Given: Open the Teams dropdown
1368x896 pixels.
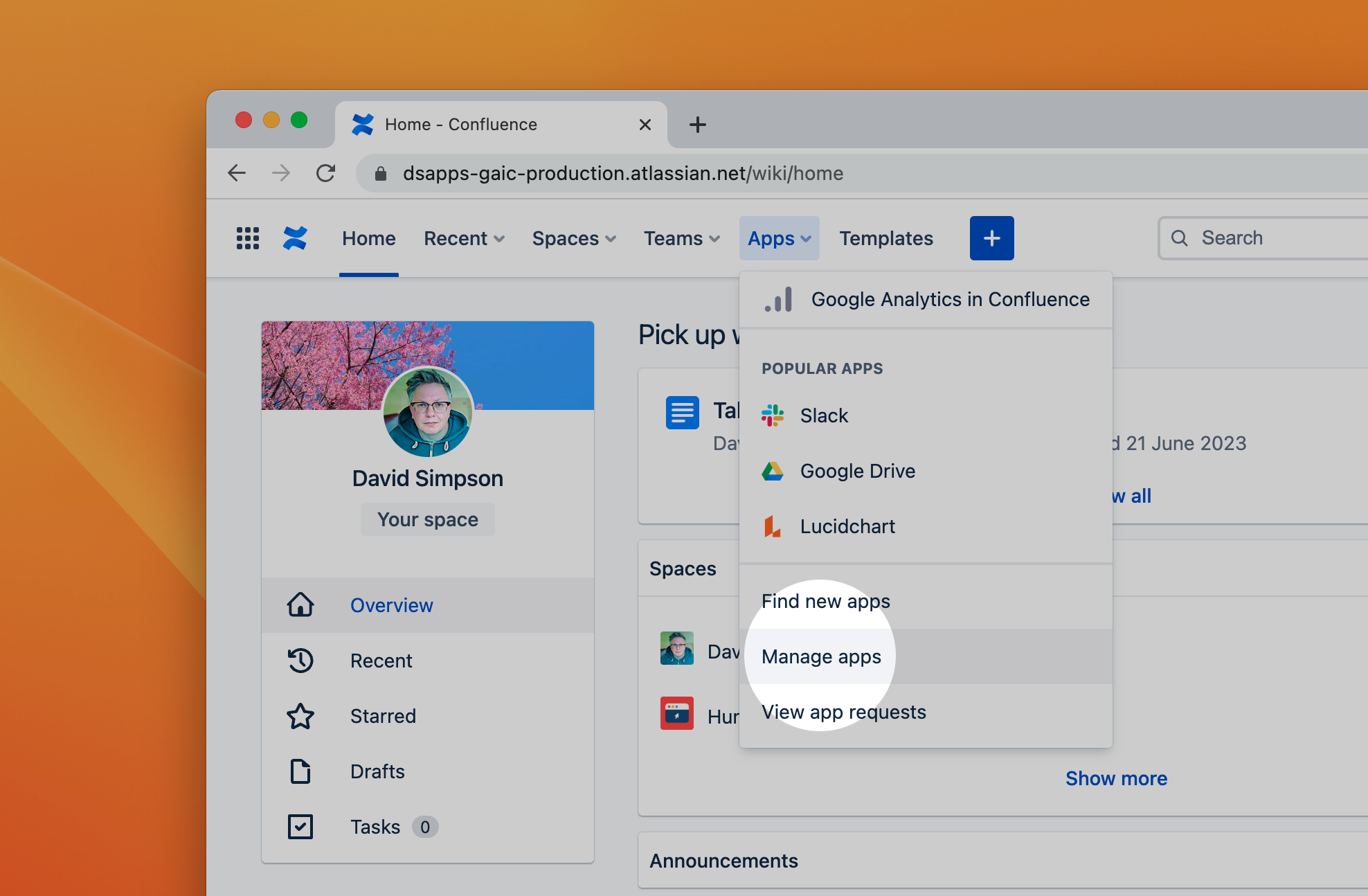Looking at the screenshot, I should point(681,238).
